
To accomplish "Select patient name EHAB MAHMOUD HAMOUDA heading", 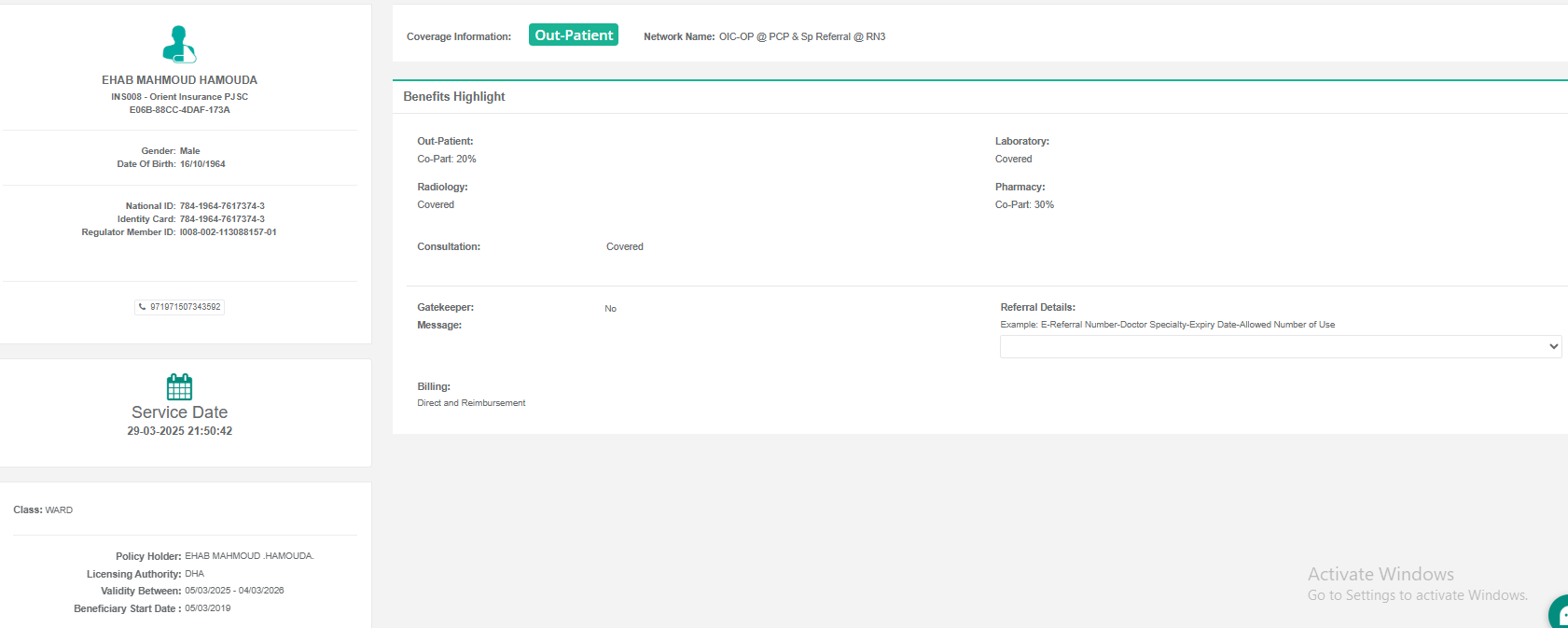I will click(x=179, y=80).
